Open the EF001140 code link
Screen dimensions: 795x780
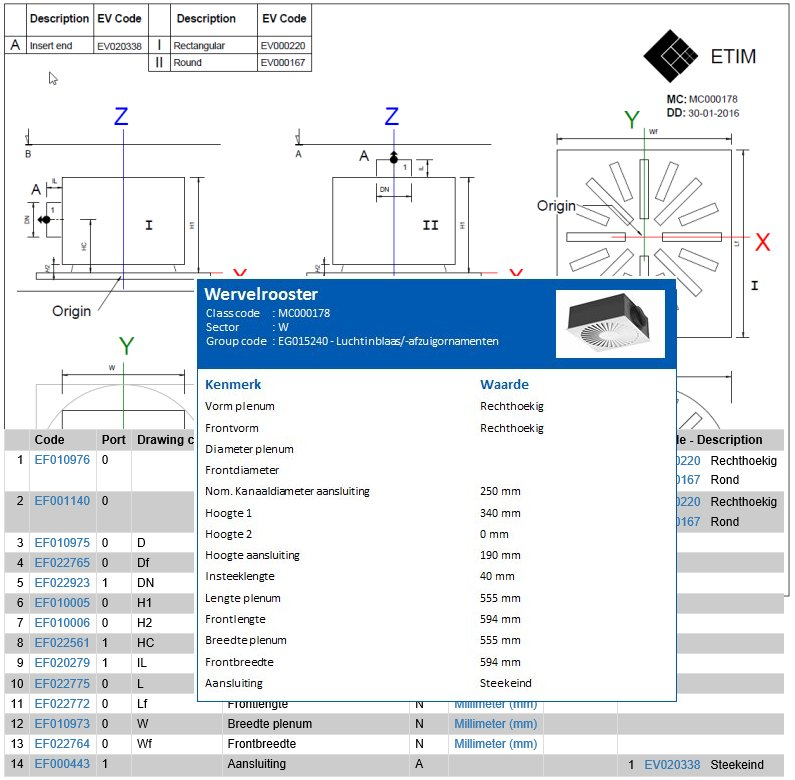click(x=62, y=501)
